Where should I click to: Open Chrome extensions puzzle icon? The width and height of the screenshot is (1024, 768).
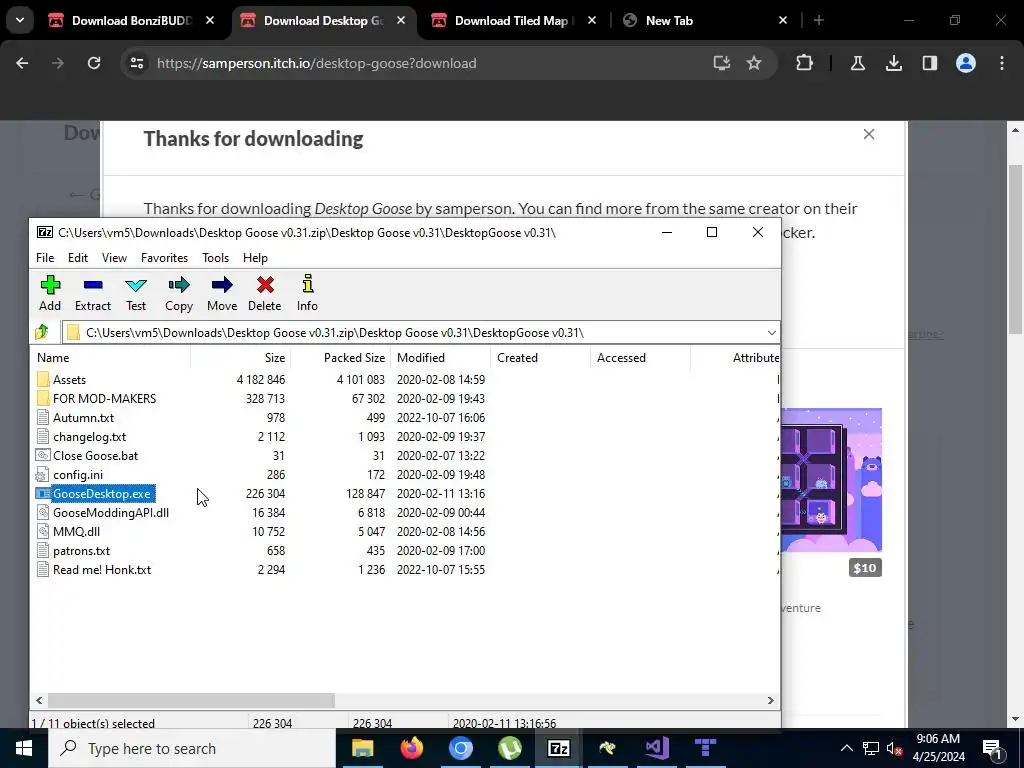click(805, 63)
